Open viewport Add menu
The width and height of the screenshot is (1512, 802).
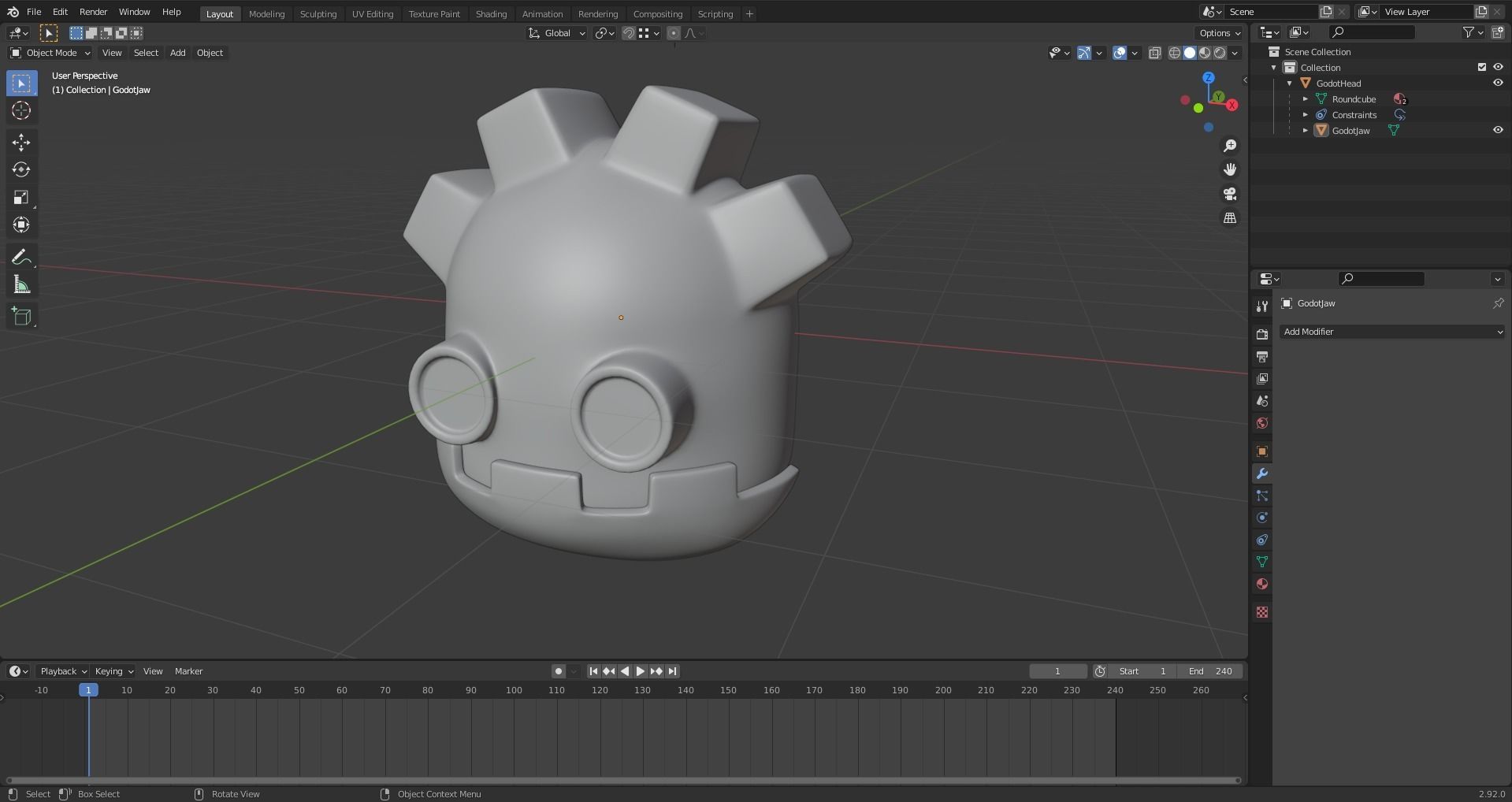click(x=178, y=53)
